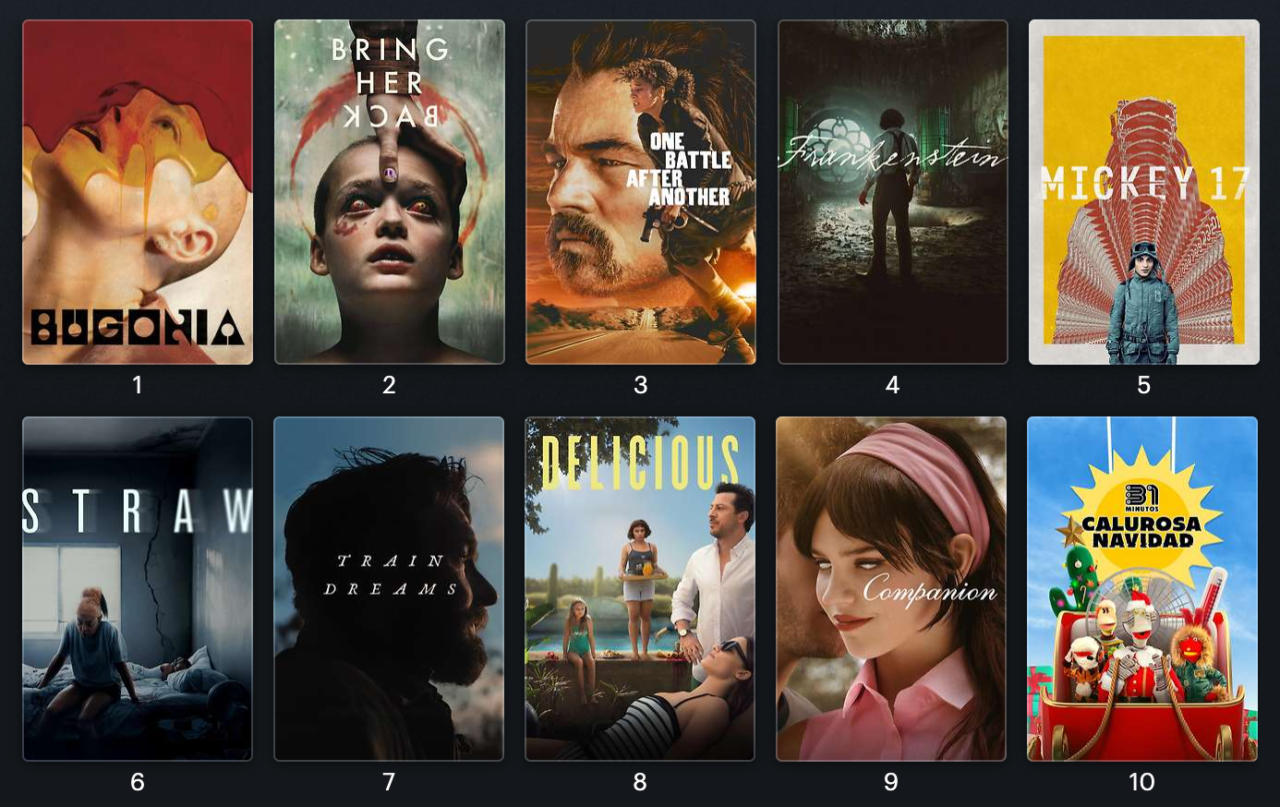This screenshot has height=807, width=1280.
Task: Select the Mickey 17 poster
Action: 1144,192
